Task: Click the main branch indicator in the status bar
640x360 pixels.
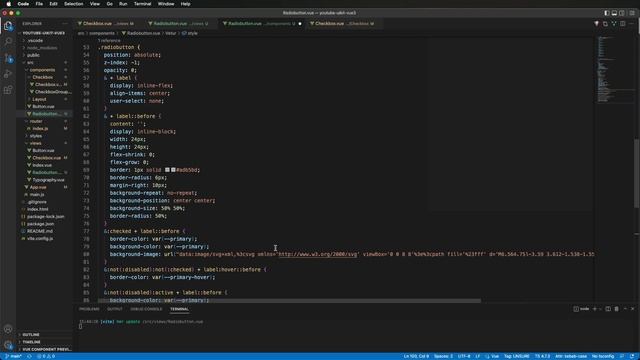Action: [x=13, y=356]
